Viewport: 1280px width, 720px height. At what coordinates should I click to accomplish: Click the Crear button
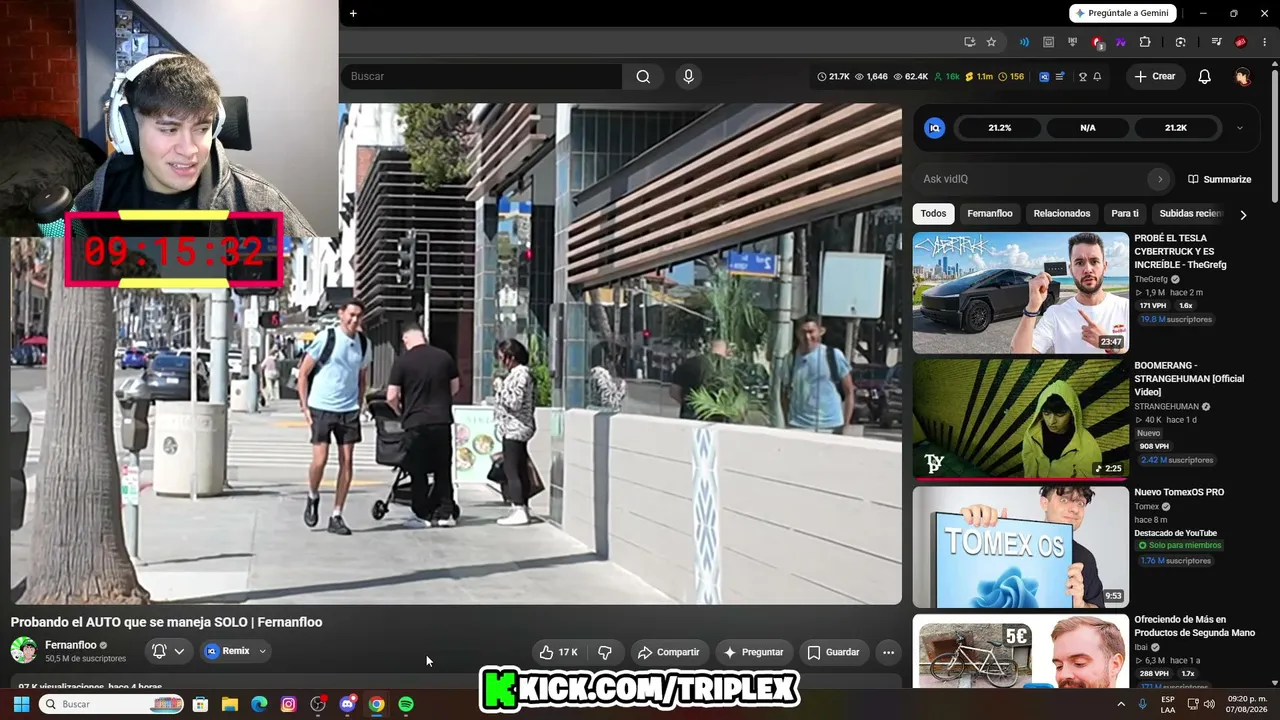(x=1155, y=77)
